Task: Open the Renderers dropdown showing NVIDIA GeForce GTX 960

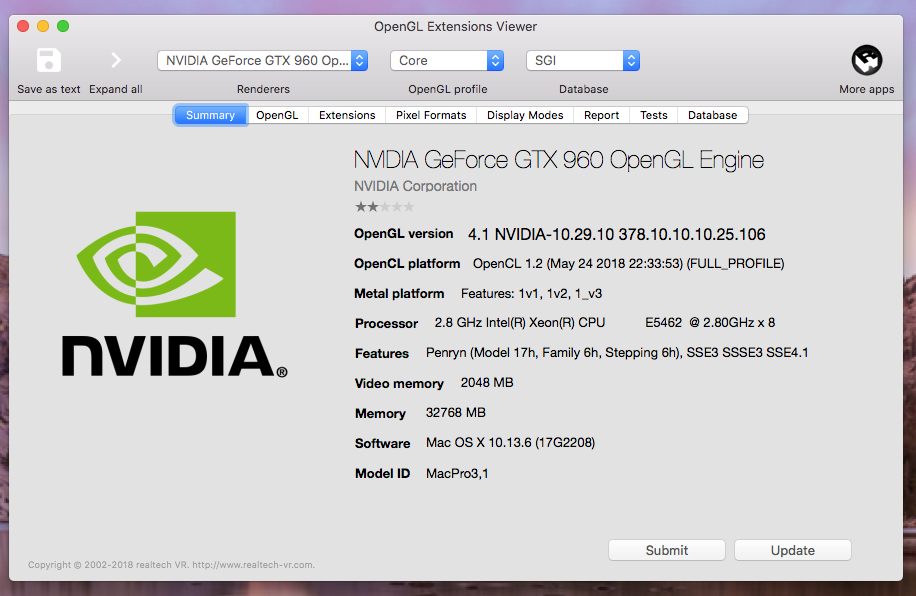Action: (262, 61)
